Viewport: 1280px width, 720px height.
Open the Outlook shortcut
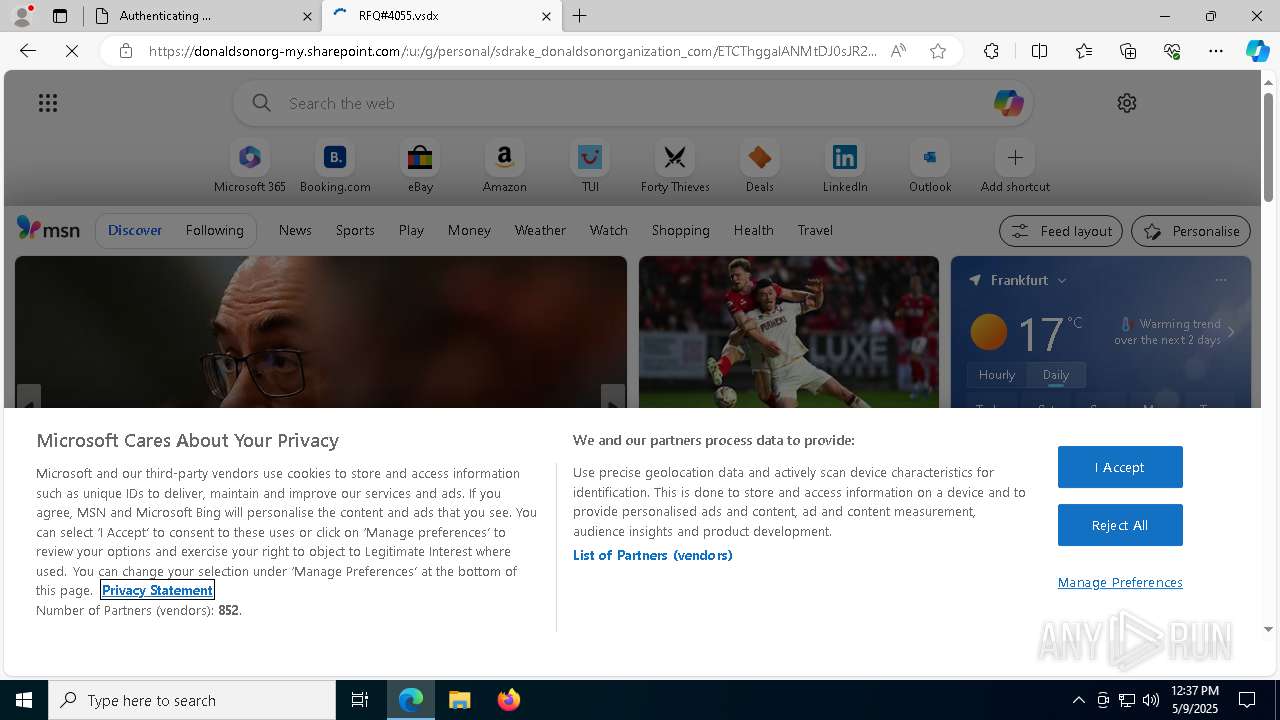930,166
